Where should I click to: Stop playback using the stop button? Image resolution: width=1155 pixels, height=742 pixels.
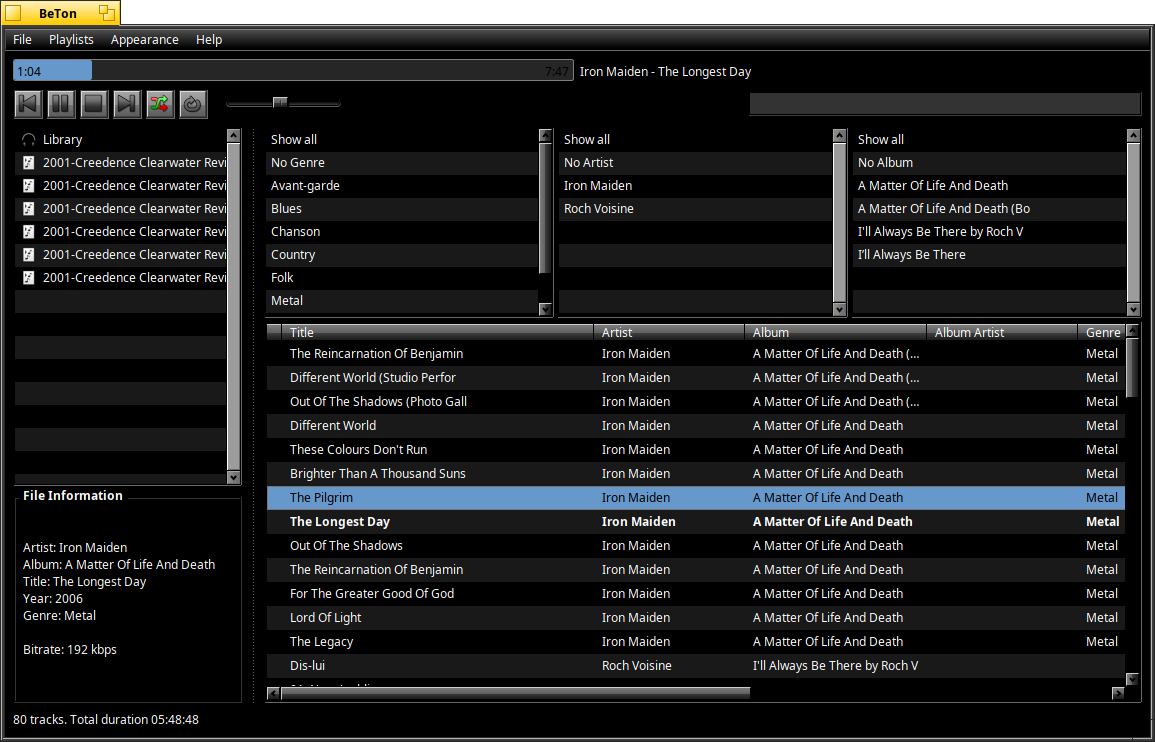click(x=94, y=103)
